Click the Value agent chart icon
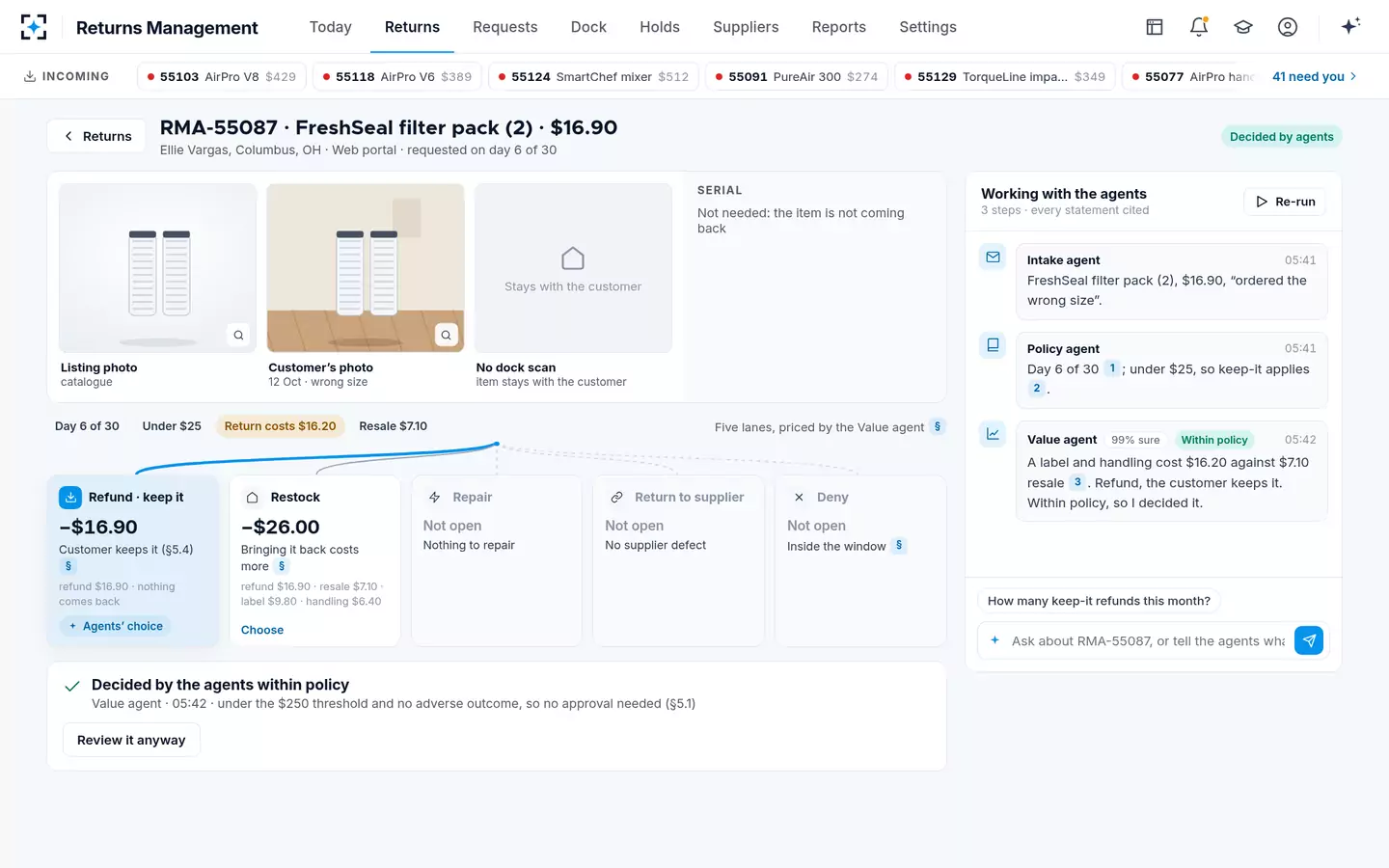 click(993, 434)
